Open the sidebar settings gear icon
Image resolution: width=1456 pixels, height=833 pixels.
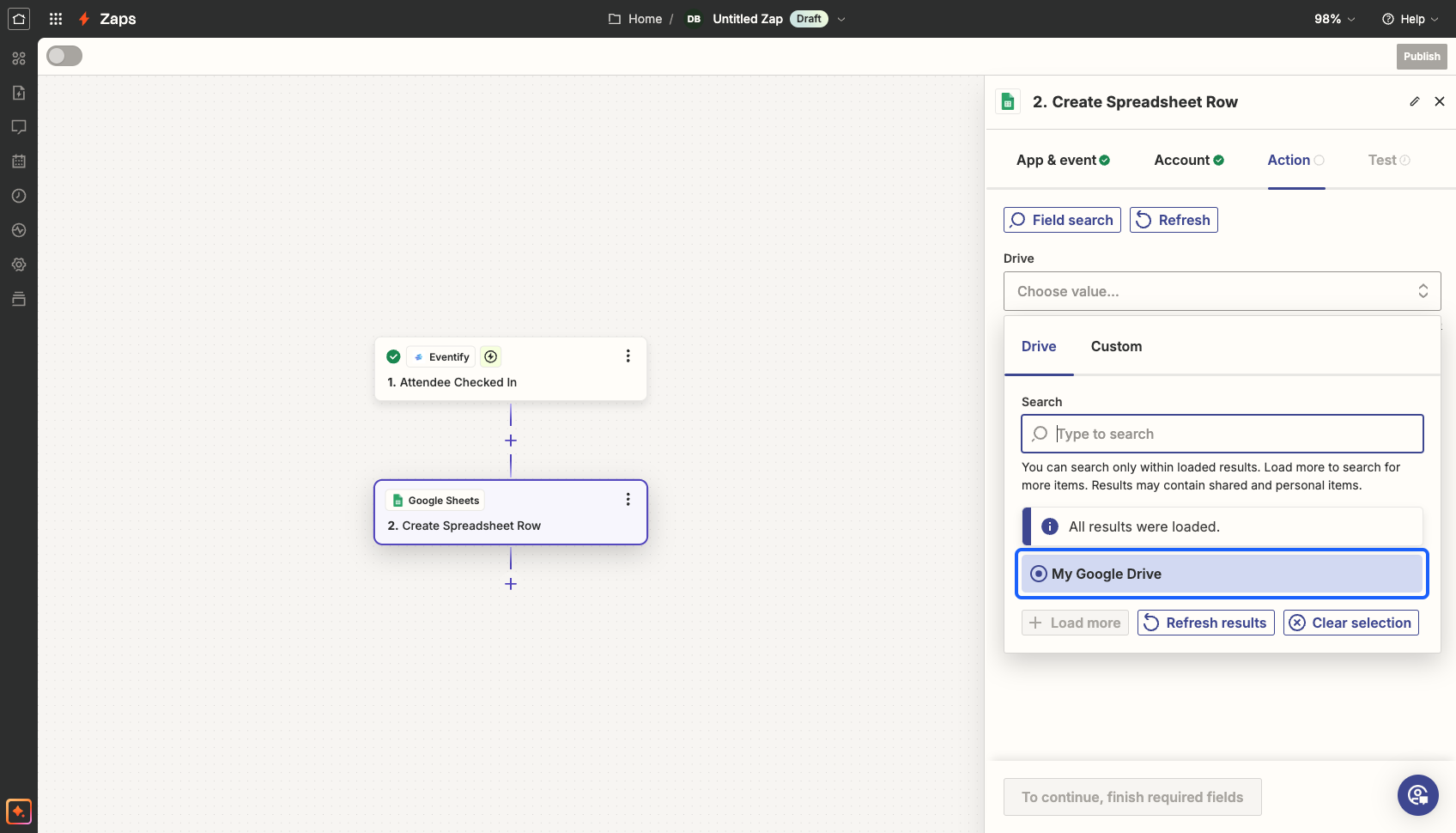pos(19,264)
